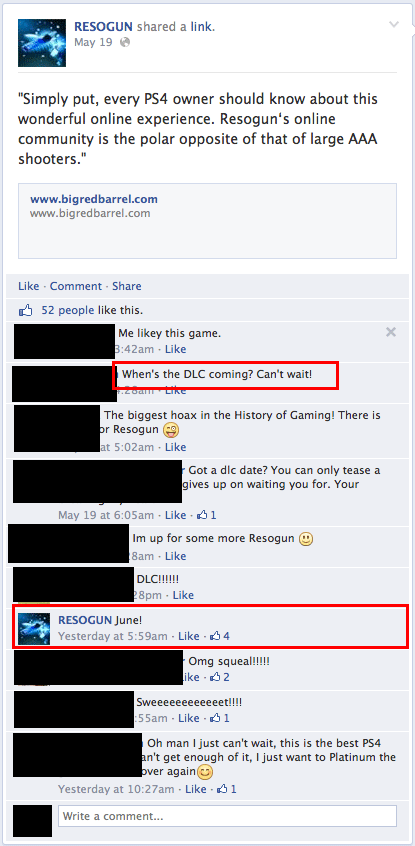Open the 'May 19' post timestamp
415x846 pixels.
(93, 42)
